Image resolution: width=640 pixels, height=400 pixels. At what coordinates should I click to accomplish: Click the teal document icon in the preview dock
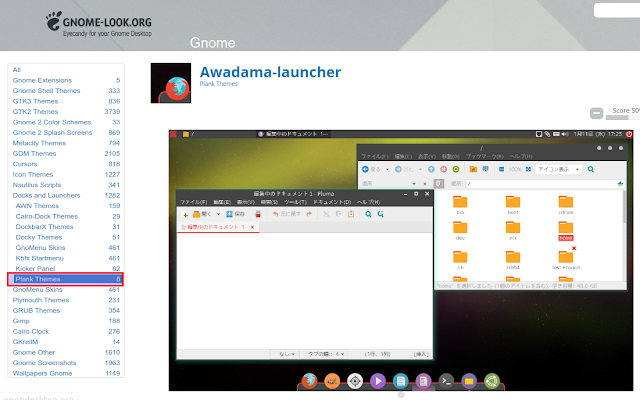tap(401, 381)
